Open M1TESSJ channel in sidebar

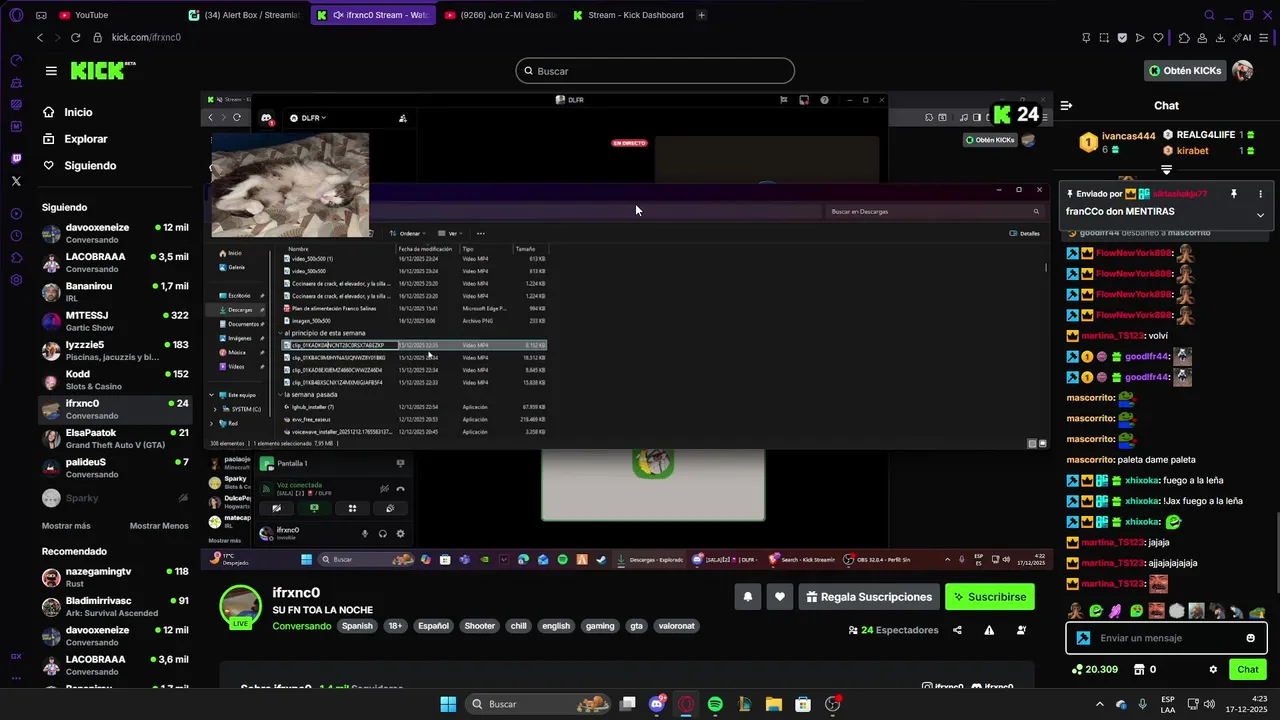[x=115, y=321]
